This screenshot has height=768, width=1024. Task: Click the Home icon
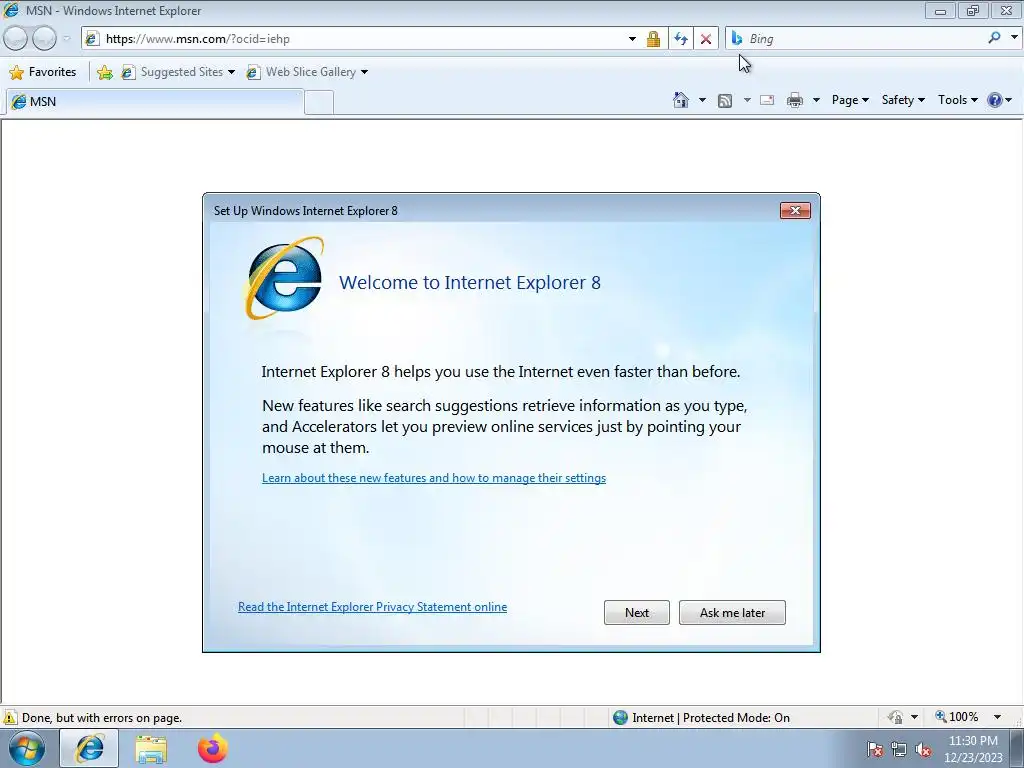[x=681, y=100]
